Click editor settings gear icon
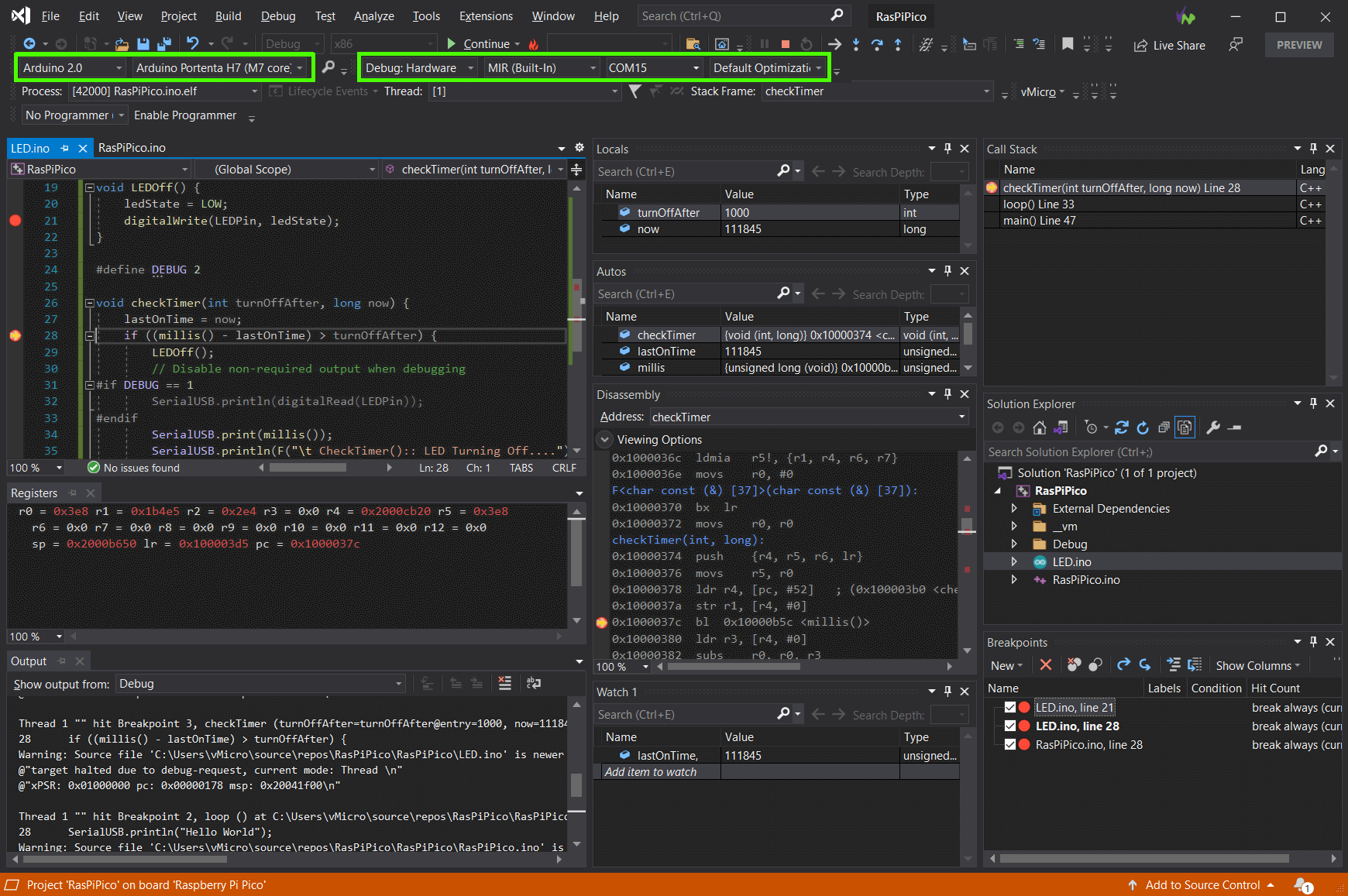The height and width of the screenshot is (896, 1348). (x=579, y=147)
